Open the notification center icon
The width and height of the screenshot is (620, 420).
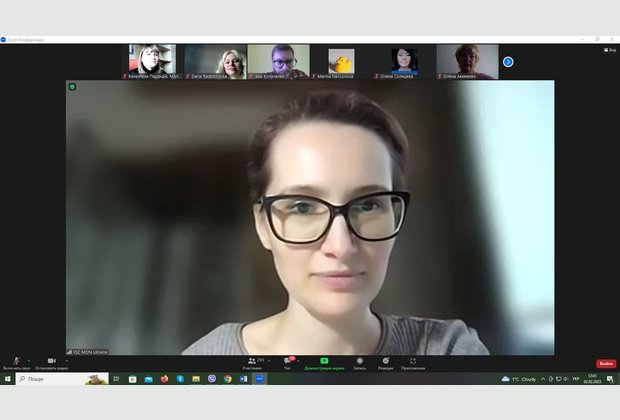[x=611, y=379]
